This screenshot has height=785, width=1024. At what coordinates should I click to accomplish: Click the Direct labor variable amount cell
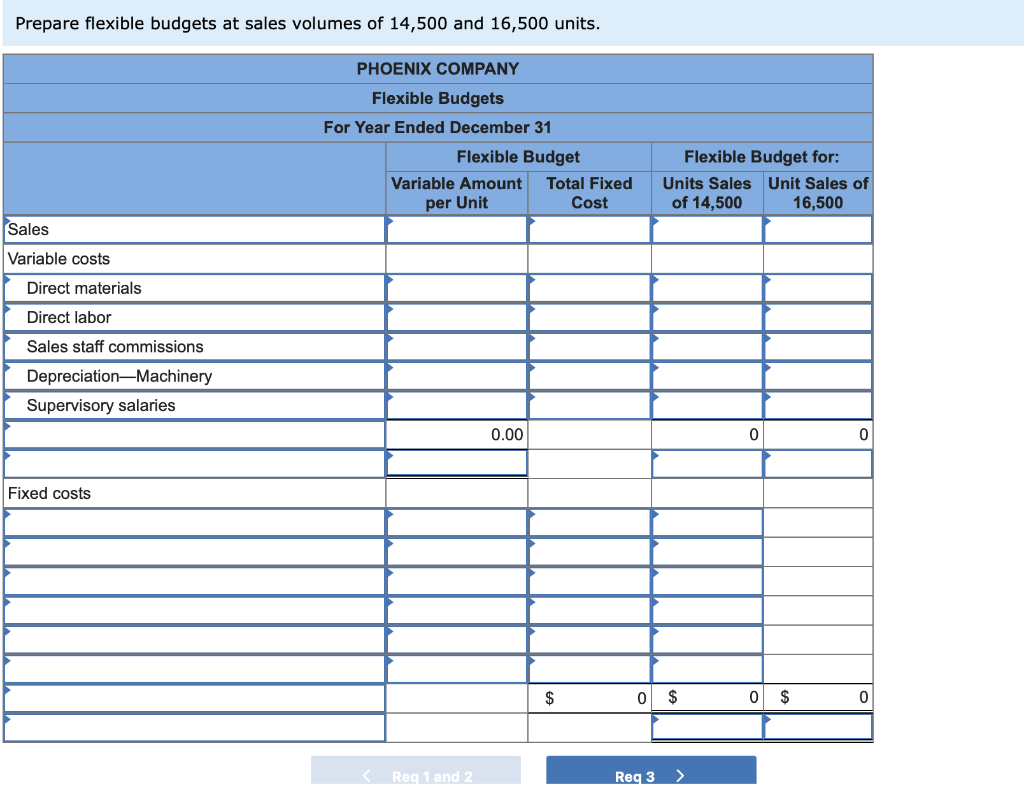[x=456, y=317]
